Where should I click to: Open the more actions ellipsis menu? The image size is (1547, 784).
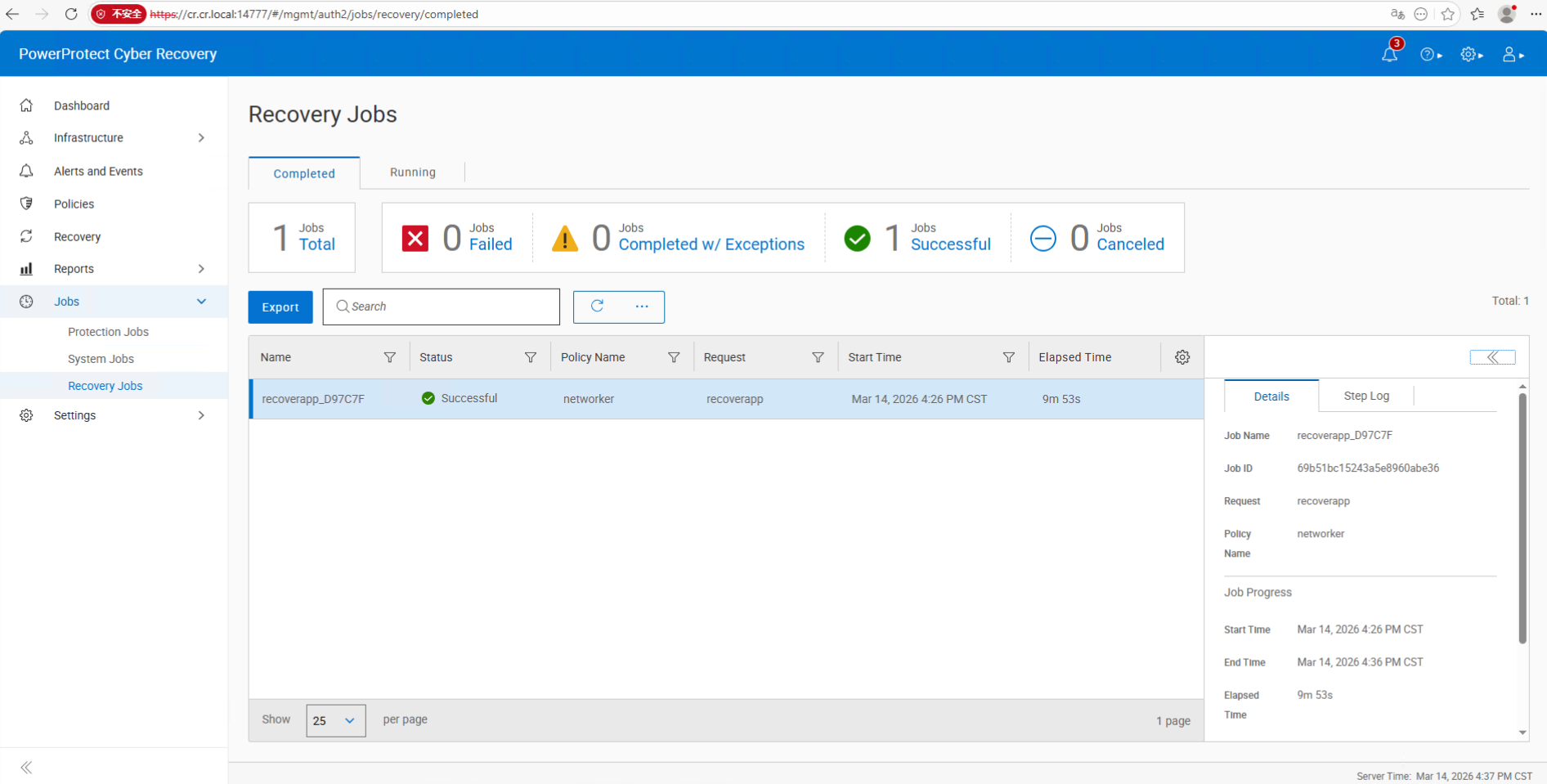point(642,306)
